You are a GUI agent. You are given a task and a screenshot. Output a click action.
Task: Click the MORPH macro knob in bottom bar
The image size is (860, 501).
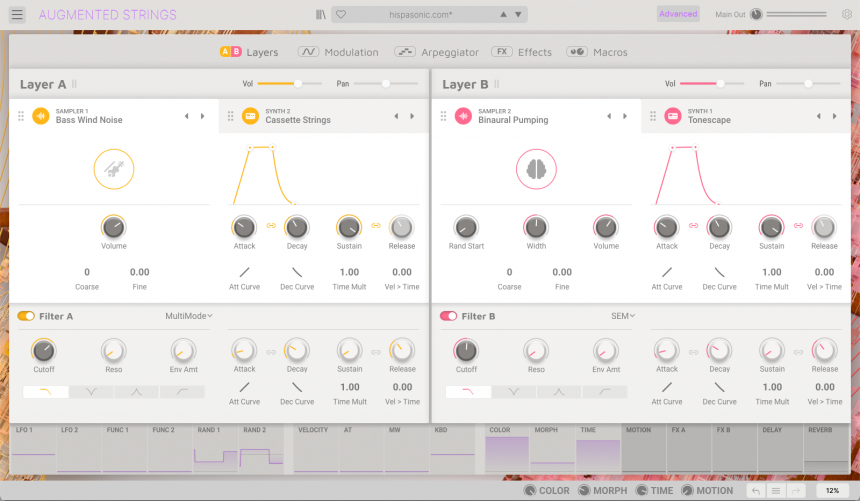(584, 491)
